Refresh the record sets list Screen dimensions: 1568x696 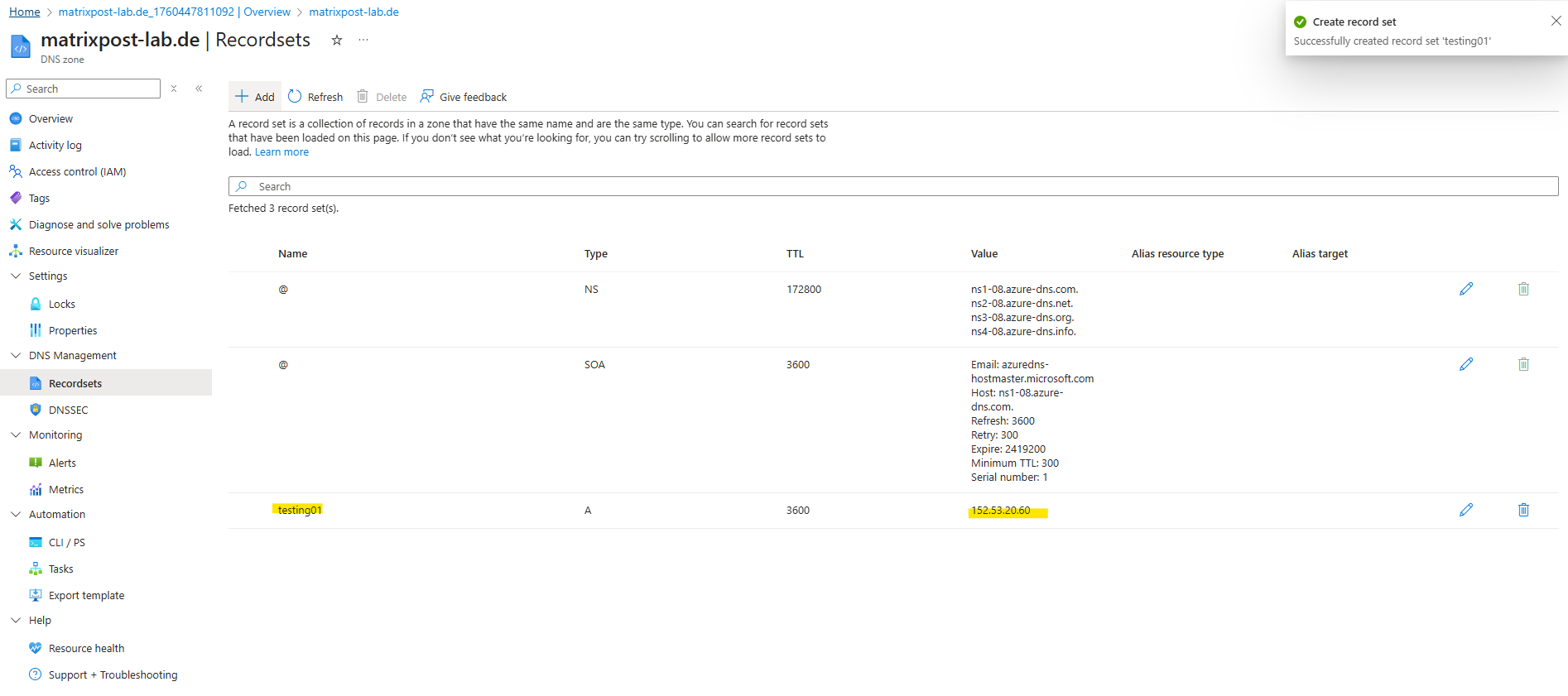point(315,97)
